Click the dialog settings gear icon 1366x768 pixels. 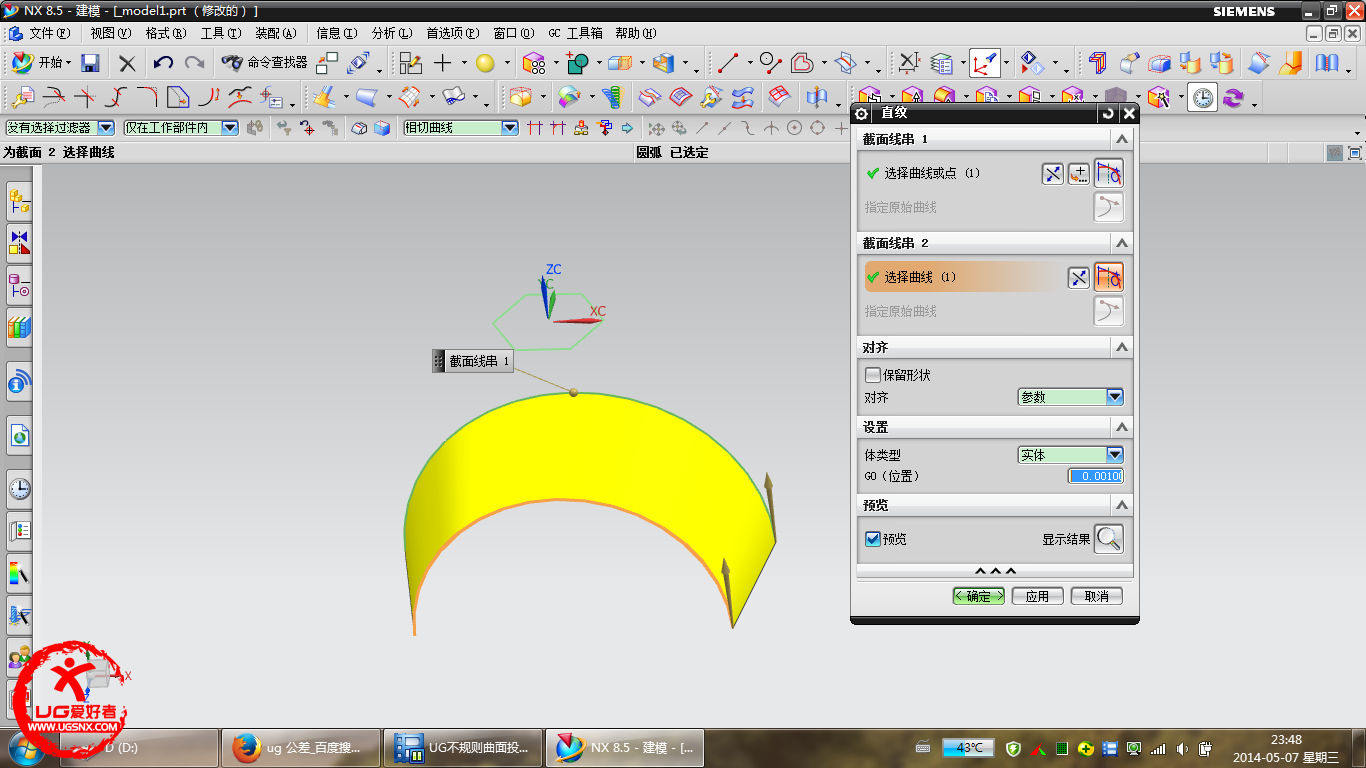pos(863,113)
